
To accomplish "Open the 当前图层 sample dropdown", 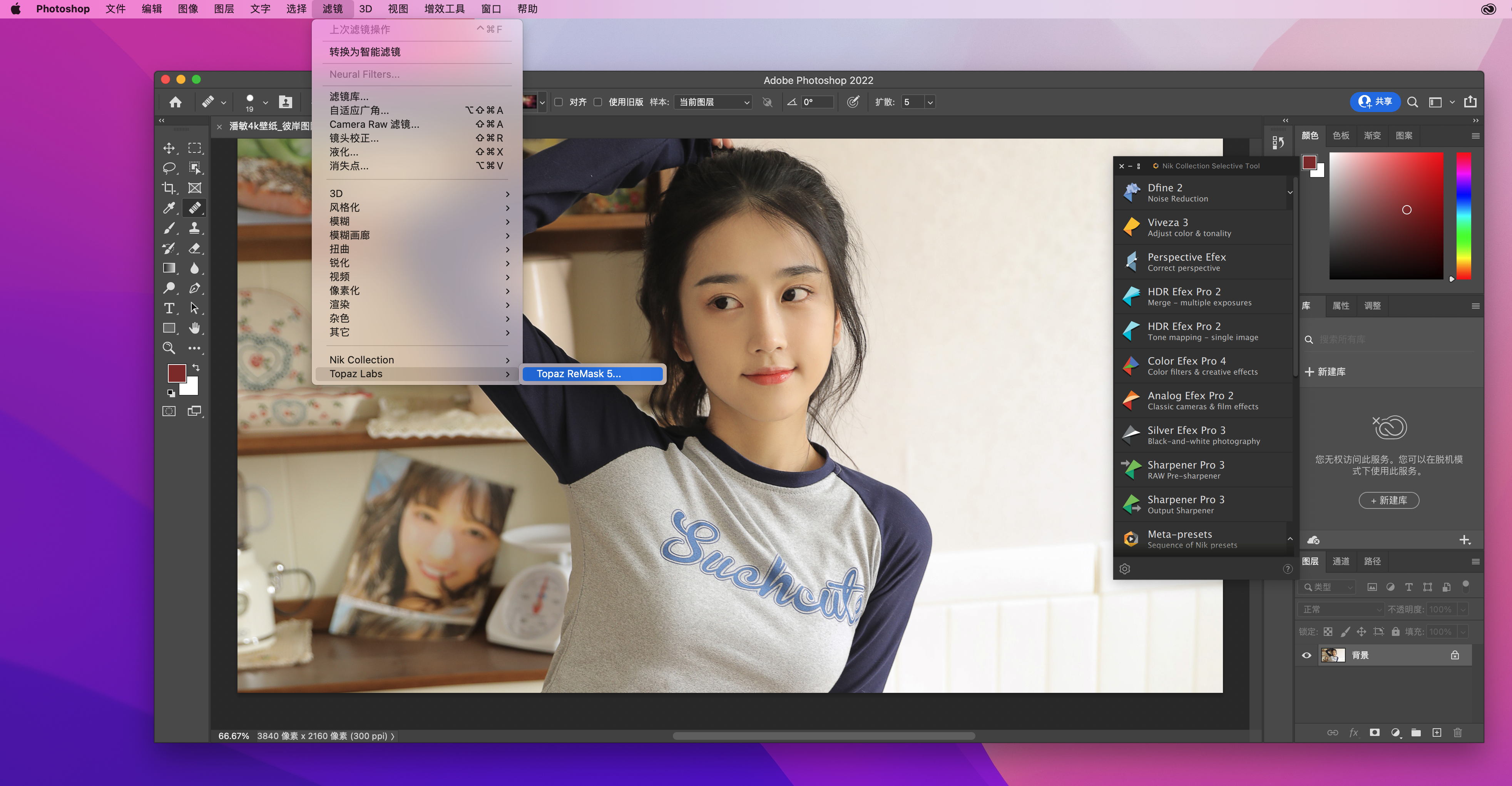I will tap(713, 102).
